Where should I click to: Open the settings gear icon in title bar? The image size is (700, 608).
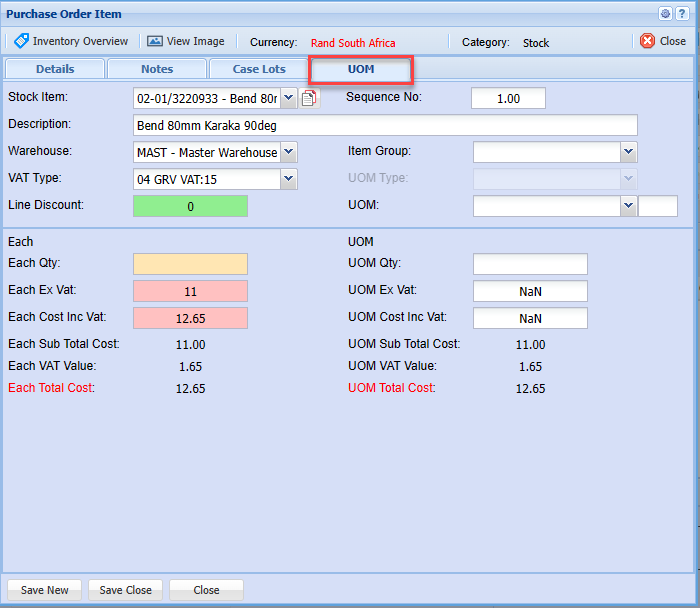[665, 13]
